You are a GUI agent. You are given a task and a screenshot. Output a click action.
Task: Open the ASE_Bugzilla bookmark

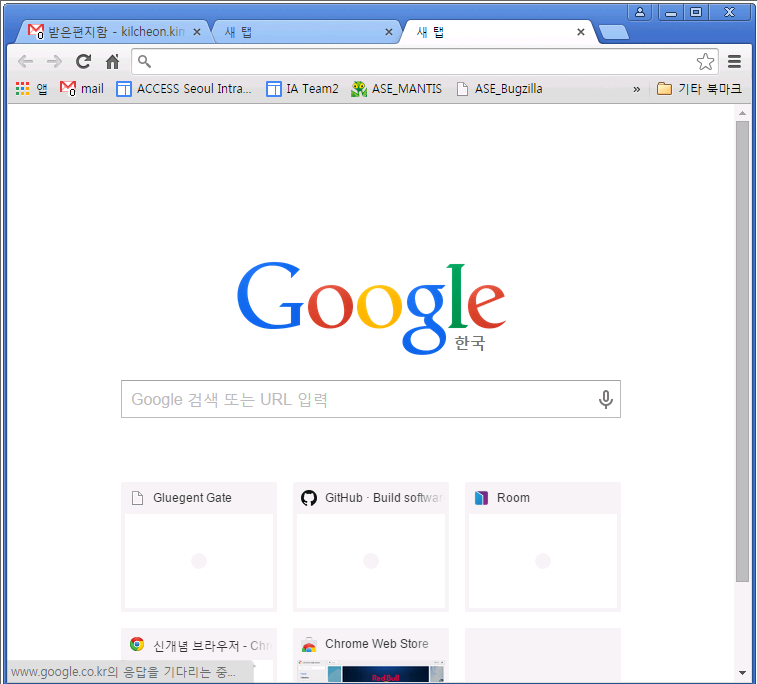(x=500, y=89)
